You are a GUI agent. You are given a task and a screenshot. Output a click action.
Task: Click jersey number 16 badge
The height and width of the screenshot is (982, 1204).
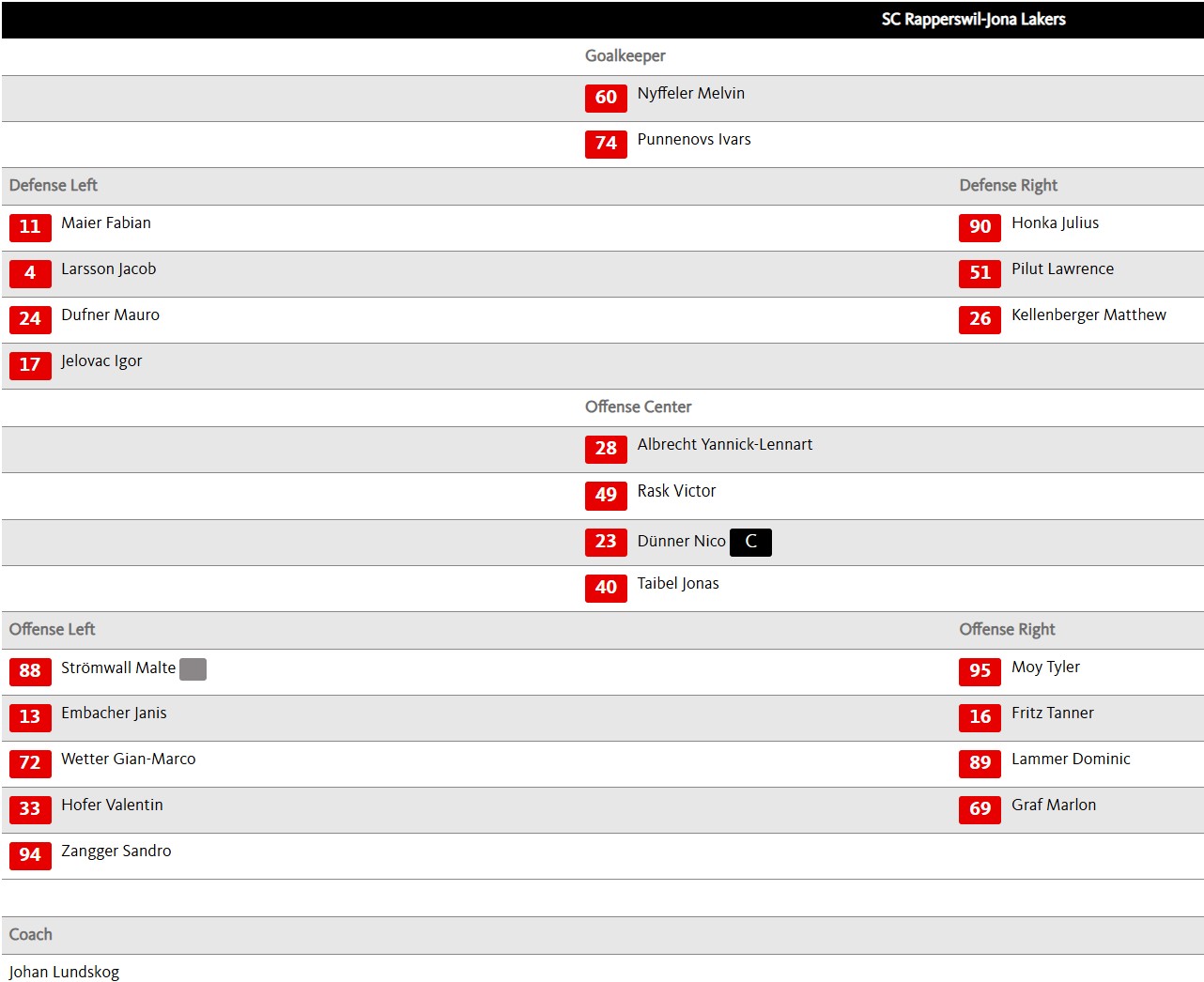[x=980, y=717]
